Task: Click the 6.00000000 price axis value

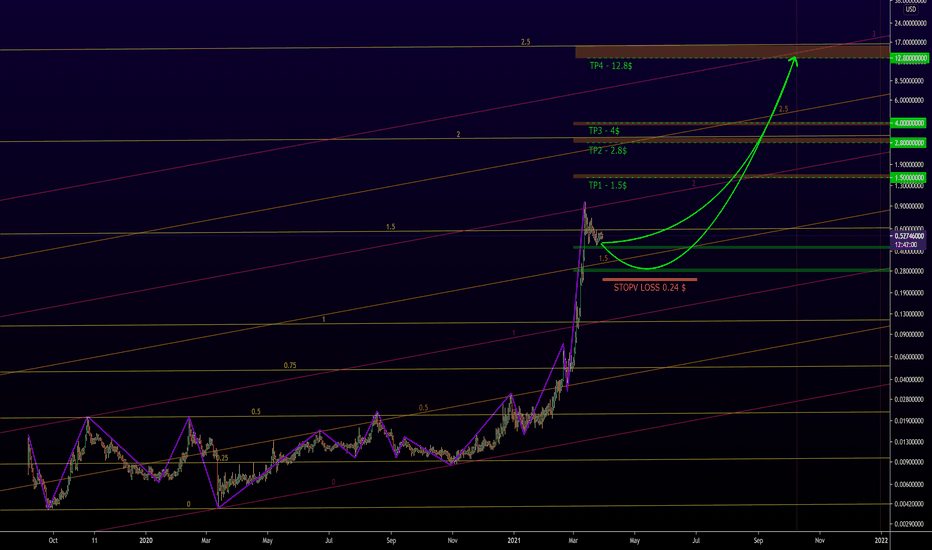Action: [x=910, y=100]
